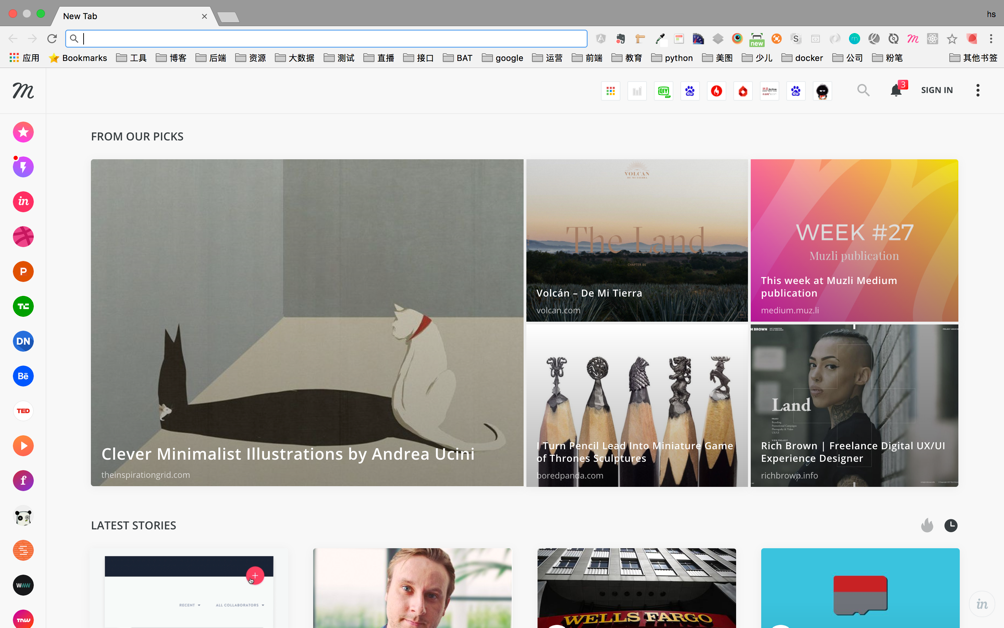Open the Volcán – De Mi Tierra card
Viewport: 1004px width, 628px height.
click(x=637, y=241)
